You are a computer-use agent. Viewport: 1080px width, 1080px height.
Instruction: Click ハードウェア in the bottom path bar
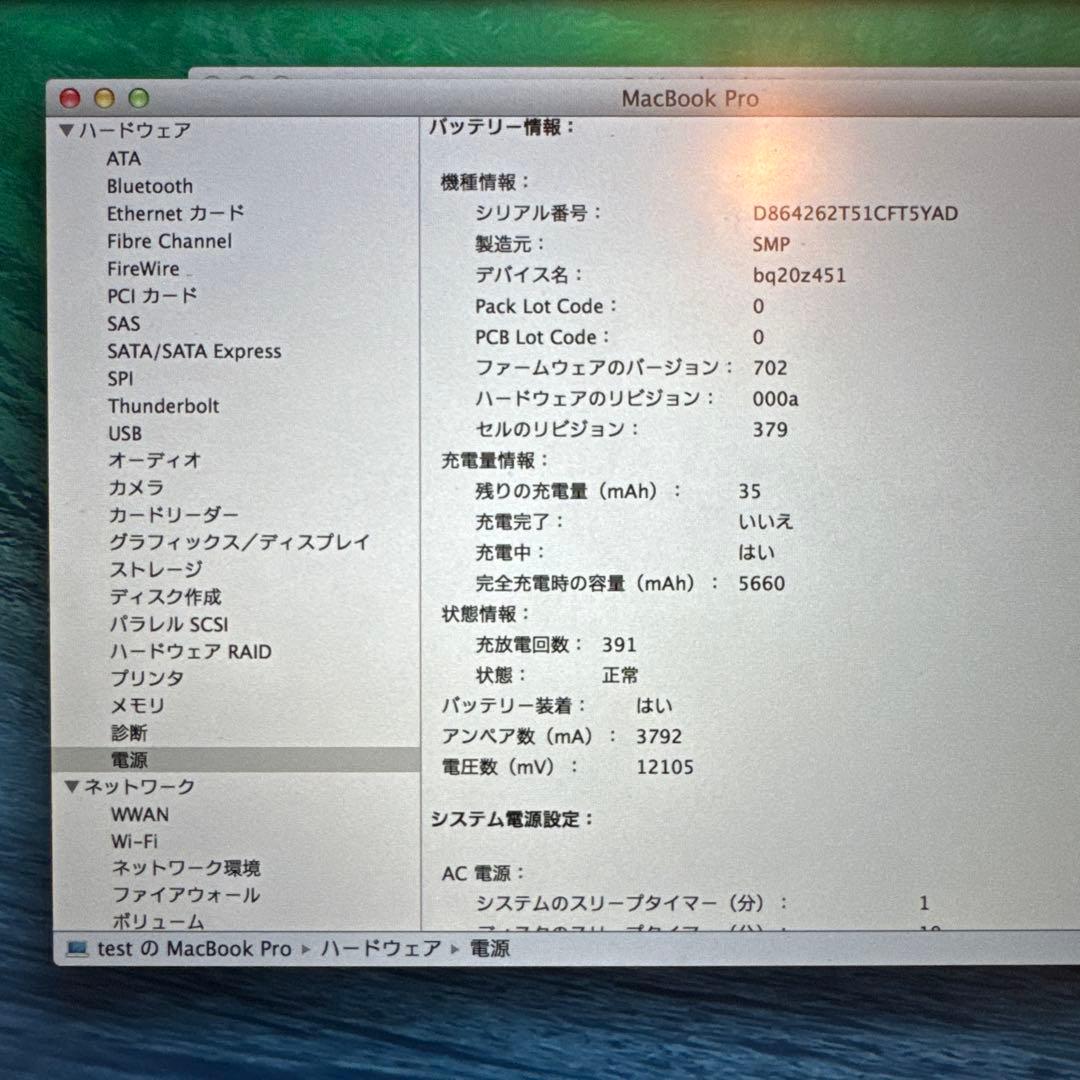point(381,948)
